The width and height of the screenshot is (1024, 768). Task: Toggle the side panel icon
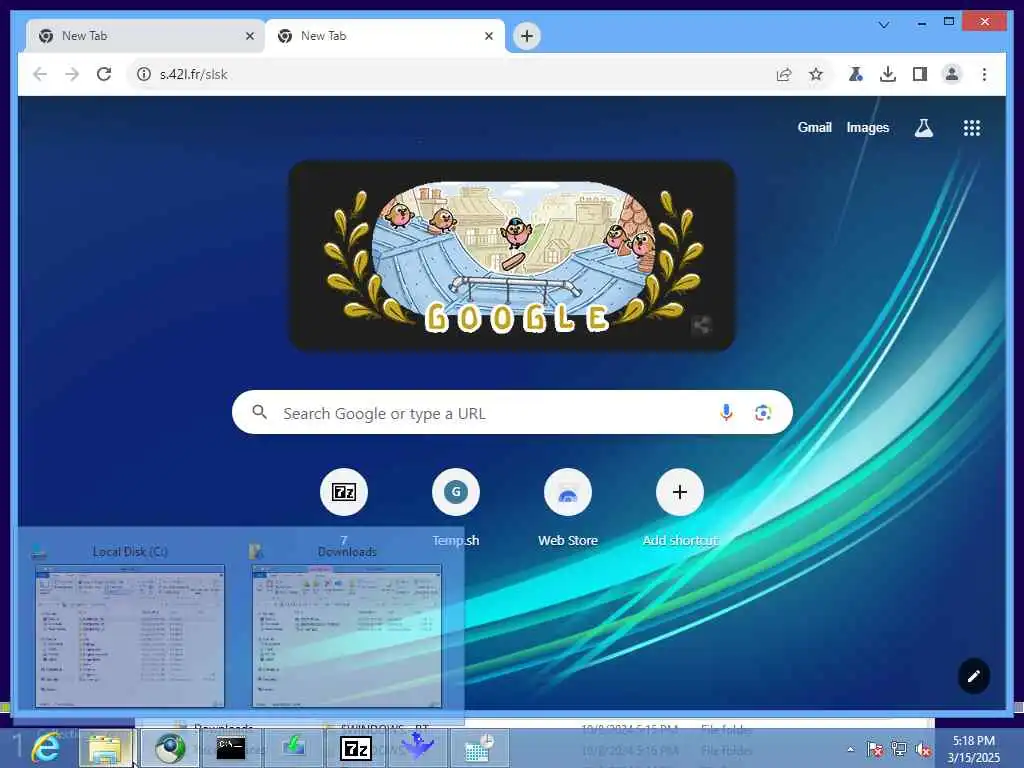[920, 74]
